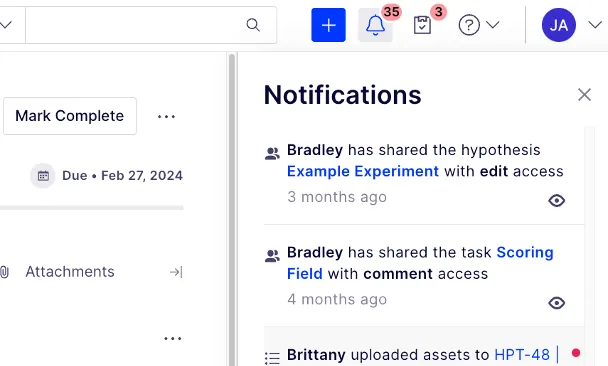Screen dimensions: 608x366
Task: Click the due date calendar icon
Action: click(x=43, y=176)
